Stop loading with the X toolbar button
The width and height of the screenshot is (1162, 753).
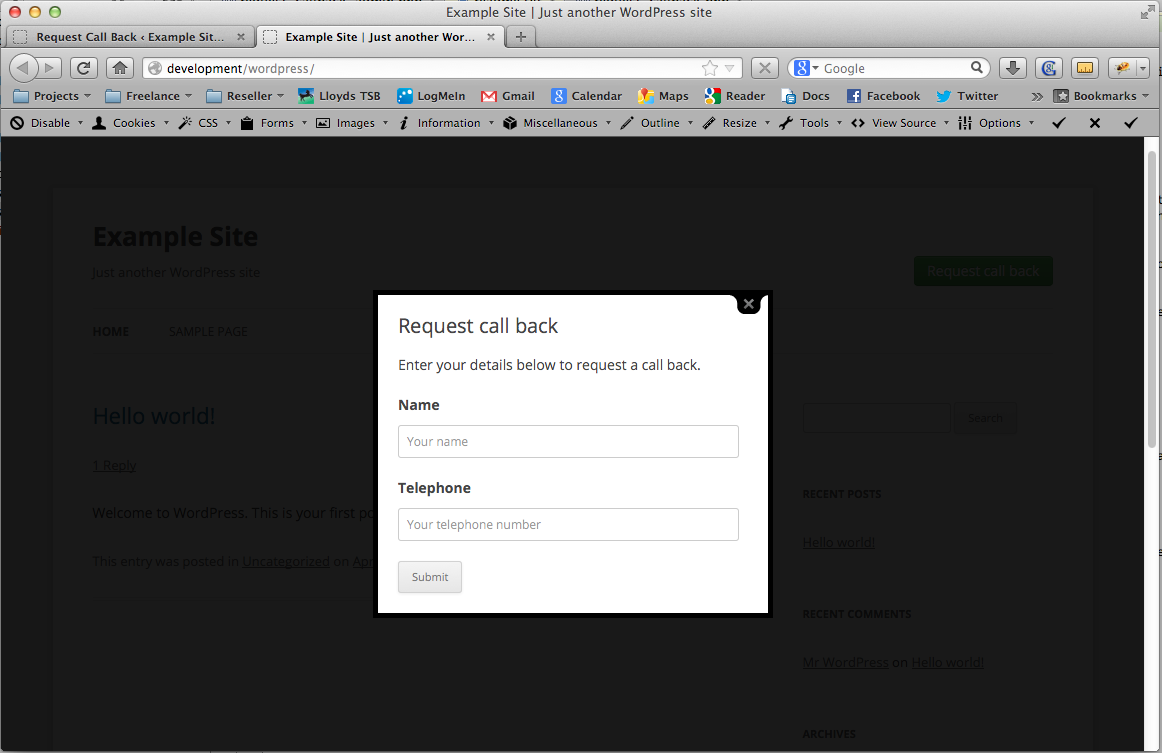coord(765,68)
